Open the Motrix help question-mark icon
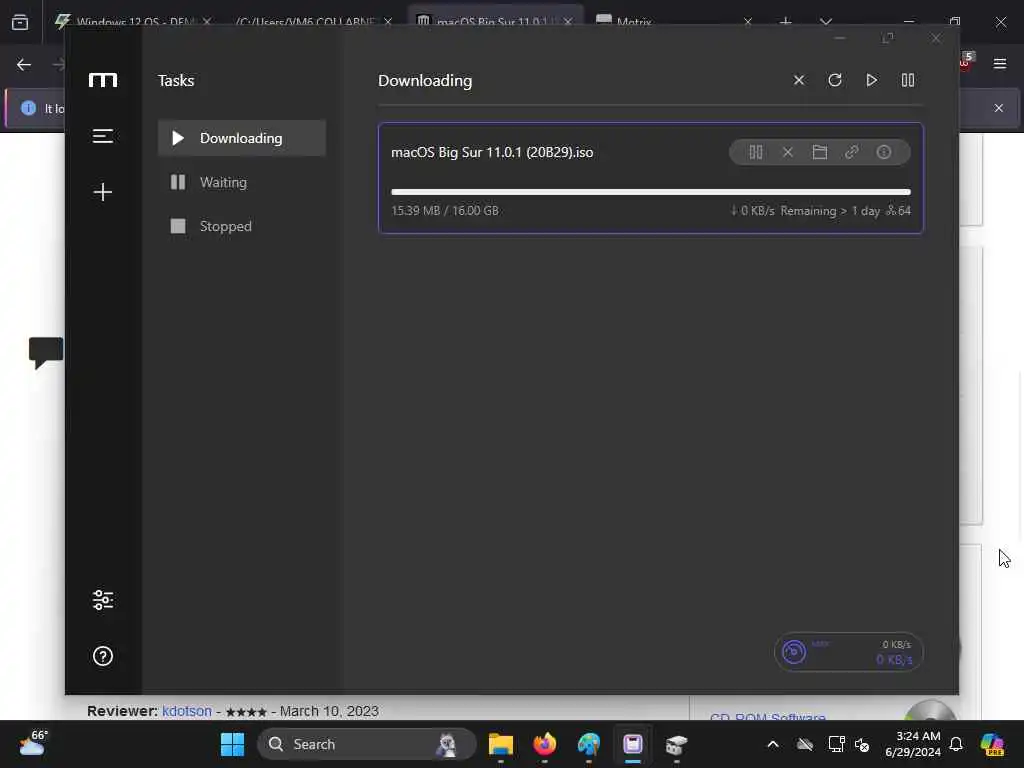Viewport: 1024px width, 768px height. 103,656
